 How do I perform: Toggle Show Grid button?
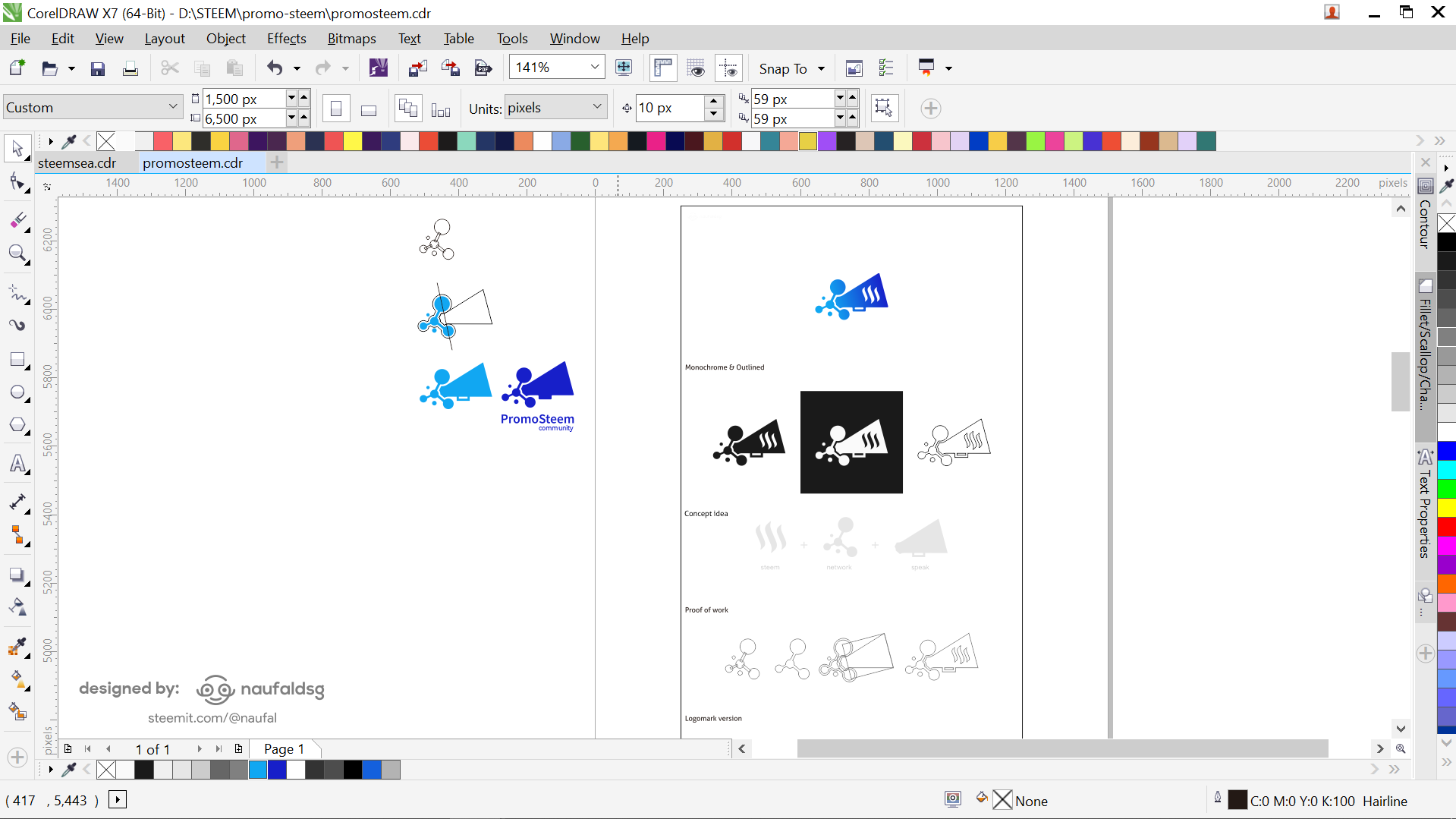pyautogui.click(x=696, y=68)
